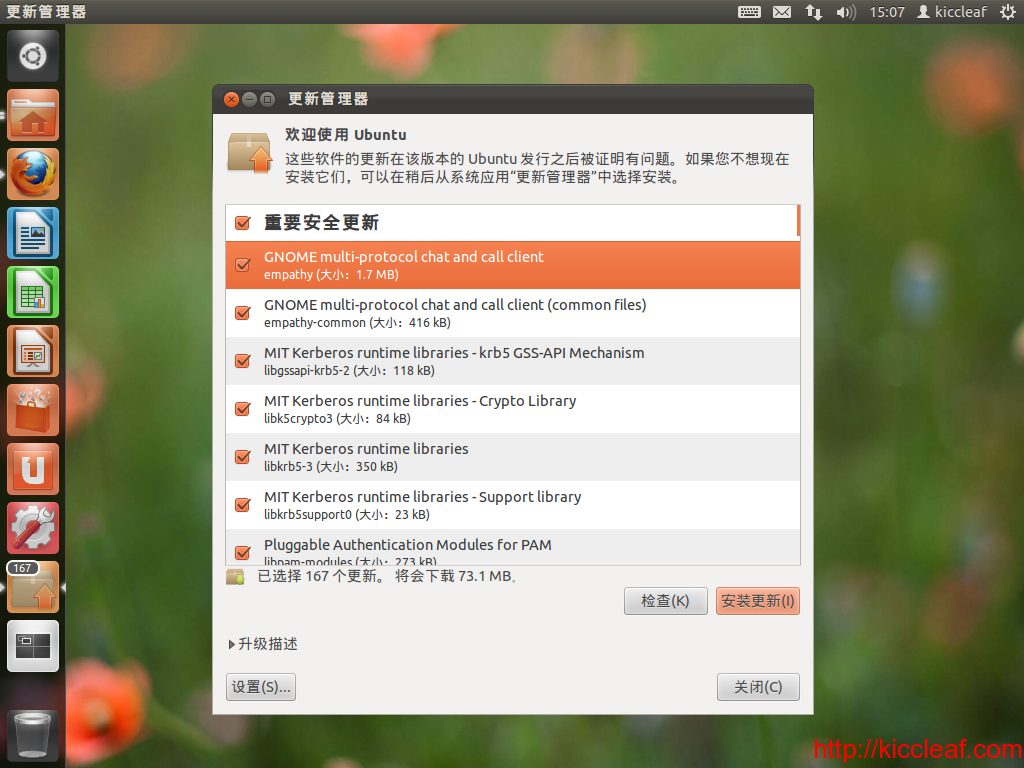Click the 关闭(C) button

click(x=758, y=687)
